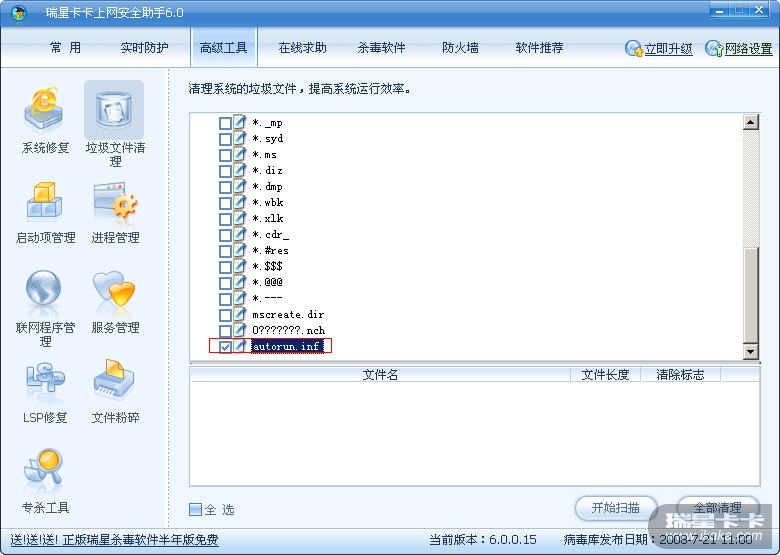Viewport: 780px width, 555px height.
Task: Check the *.@@@ file type box
Action: 225,282
